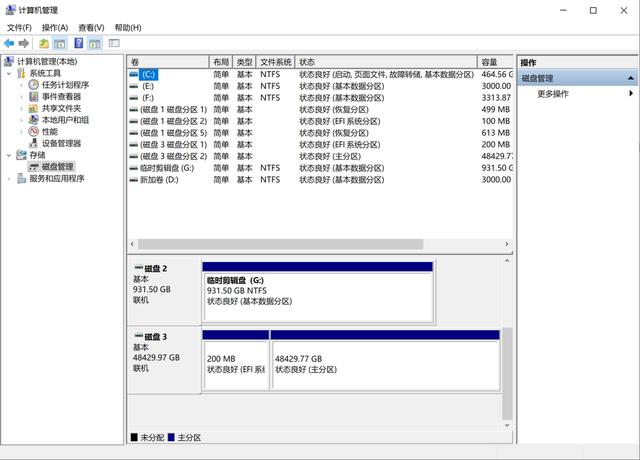The image size is (640, 460).
Task: Click the 磁盘 2 disk icon in graphical view
Action: click(139, 268)
